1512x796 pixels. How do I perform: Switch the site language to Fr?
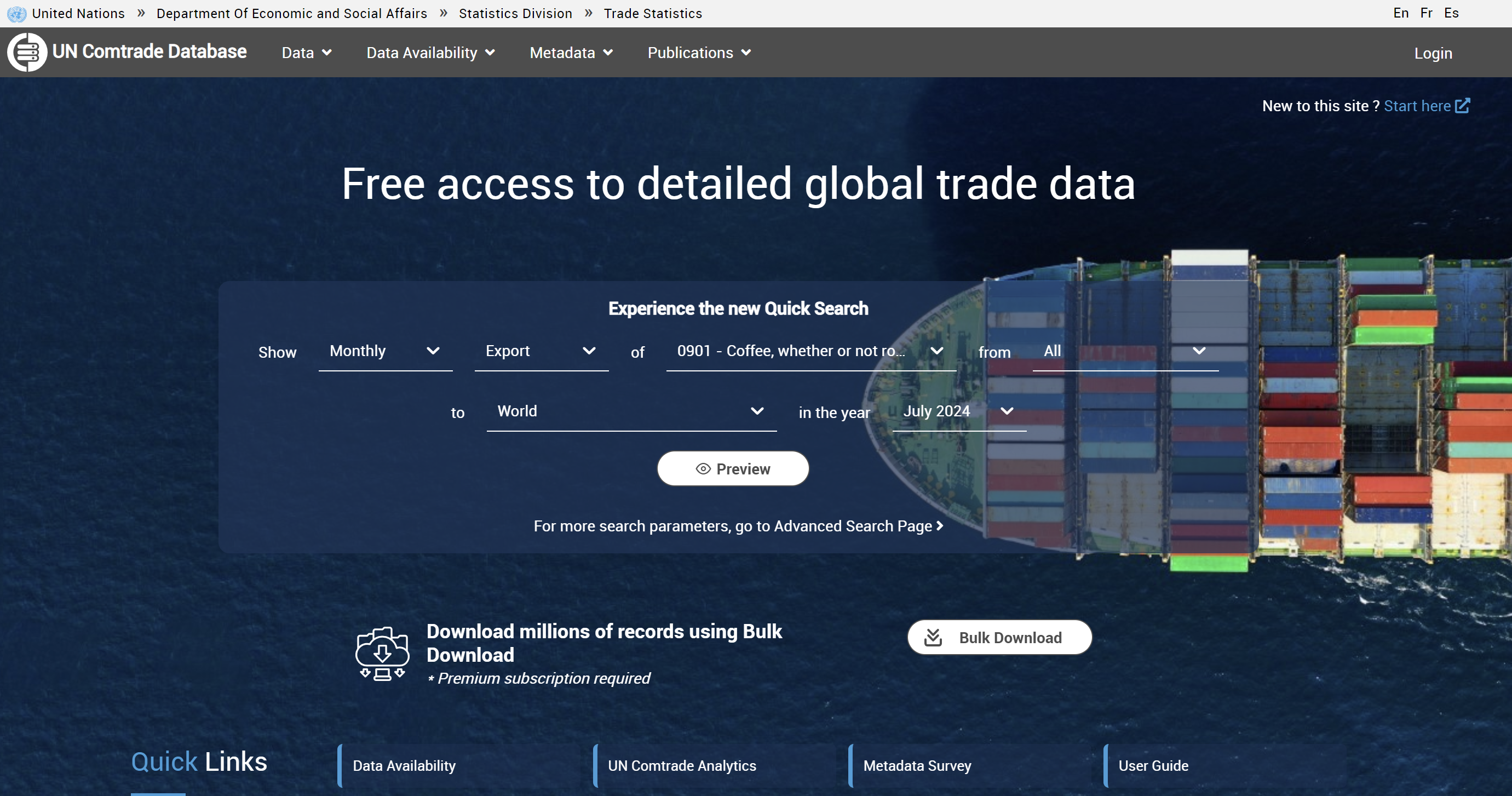coord(1427,13)
